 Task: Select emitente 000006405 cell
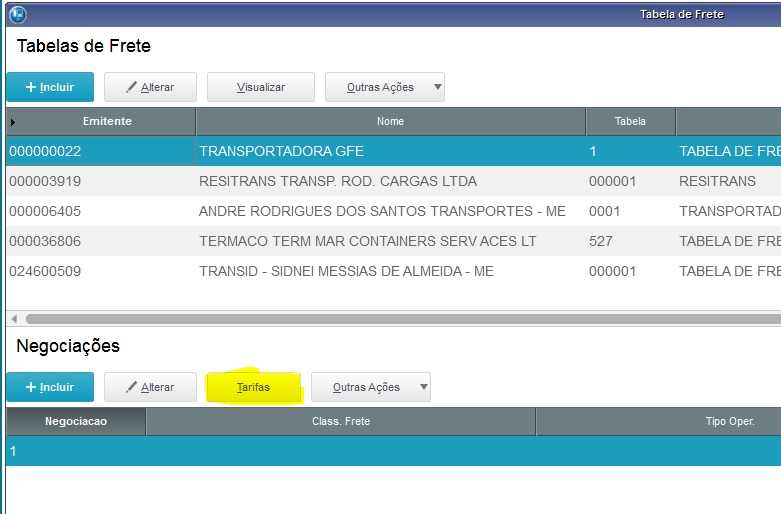click(101, 211)
